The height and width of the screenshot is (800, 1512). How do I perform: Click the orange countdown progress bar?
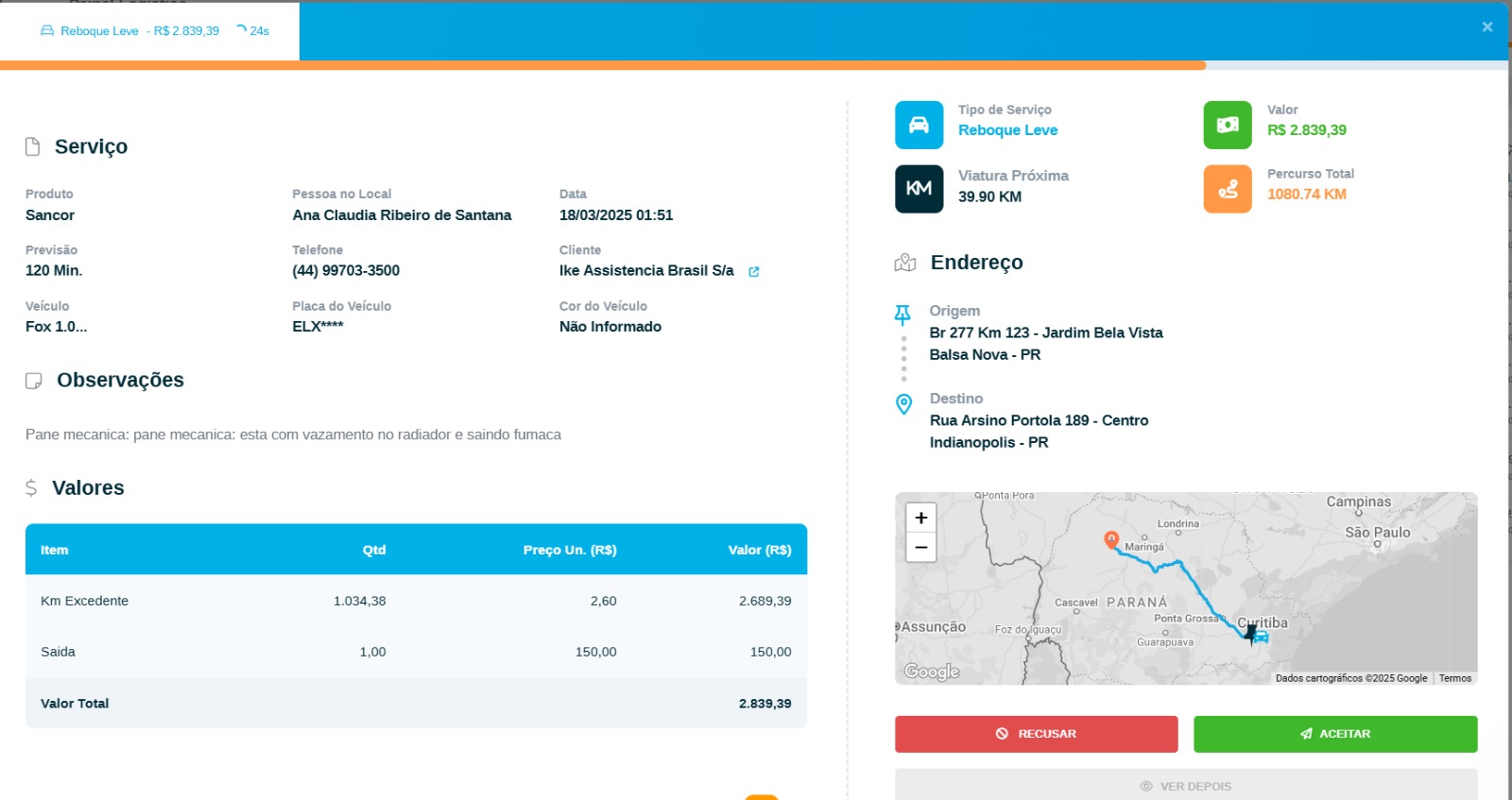tap(603, 65)
